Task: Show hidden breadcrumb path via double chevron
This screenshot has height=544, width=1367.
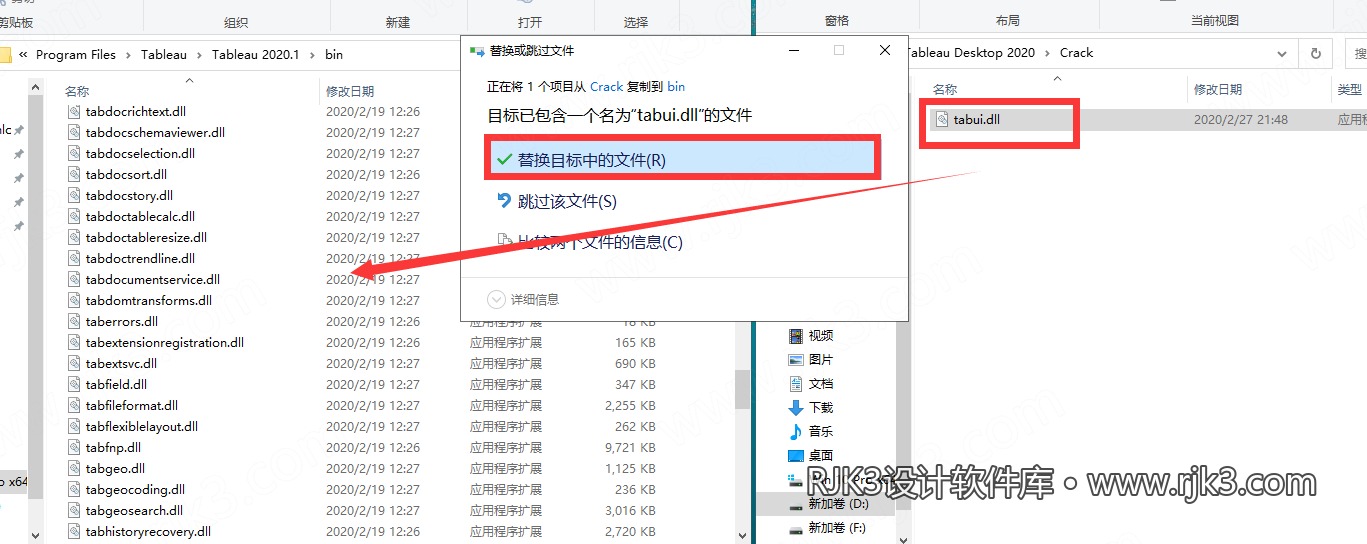Action: 23,55
